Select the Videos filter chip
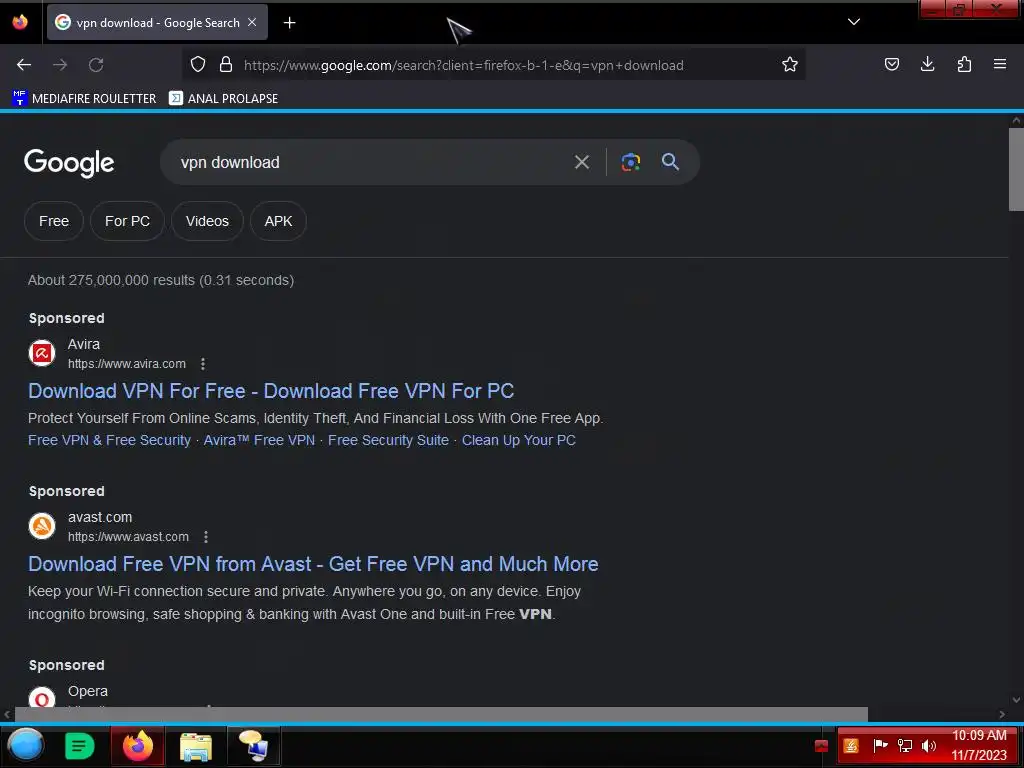 click(x=207, y=221)
